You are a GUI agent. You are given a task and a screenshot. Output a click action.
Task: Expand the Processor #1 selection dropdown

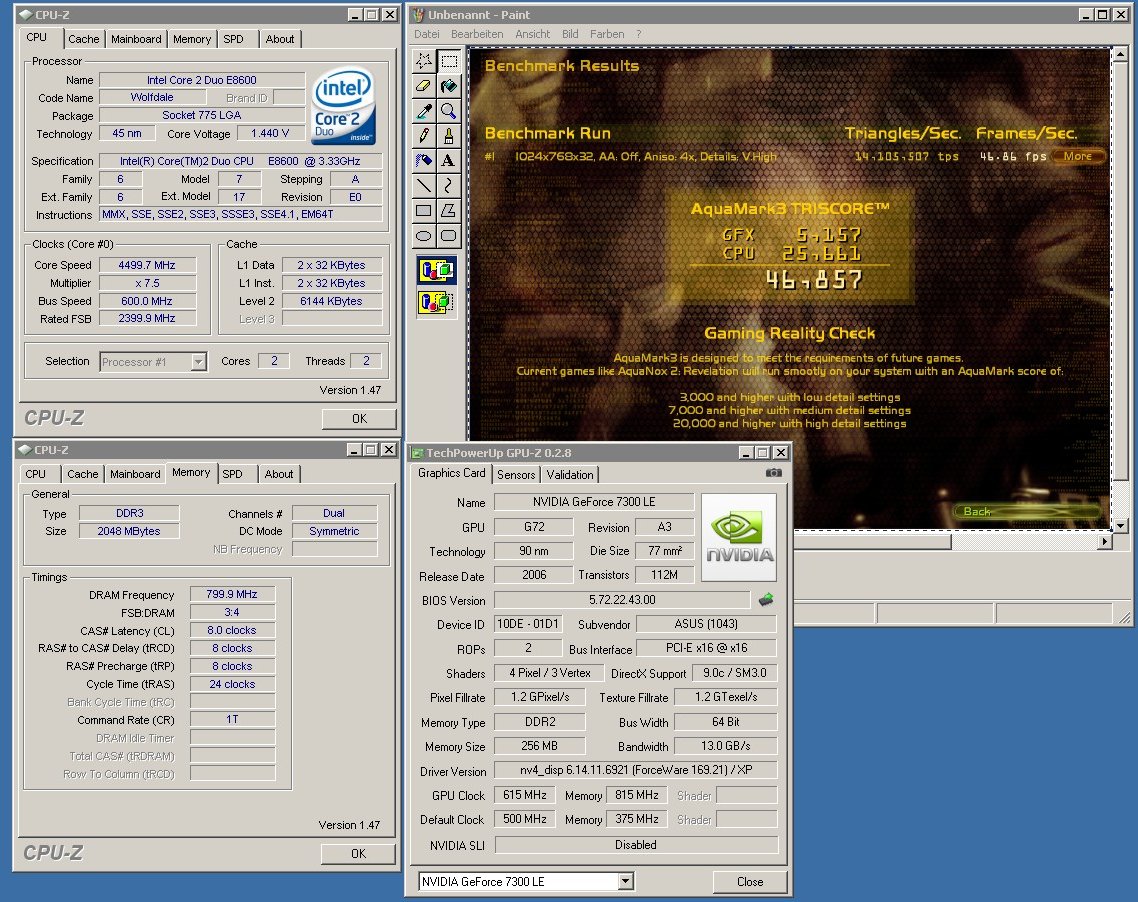[198, 361]
